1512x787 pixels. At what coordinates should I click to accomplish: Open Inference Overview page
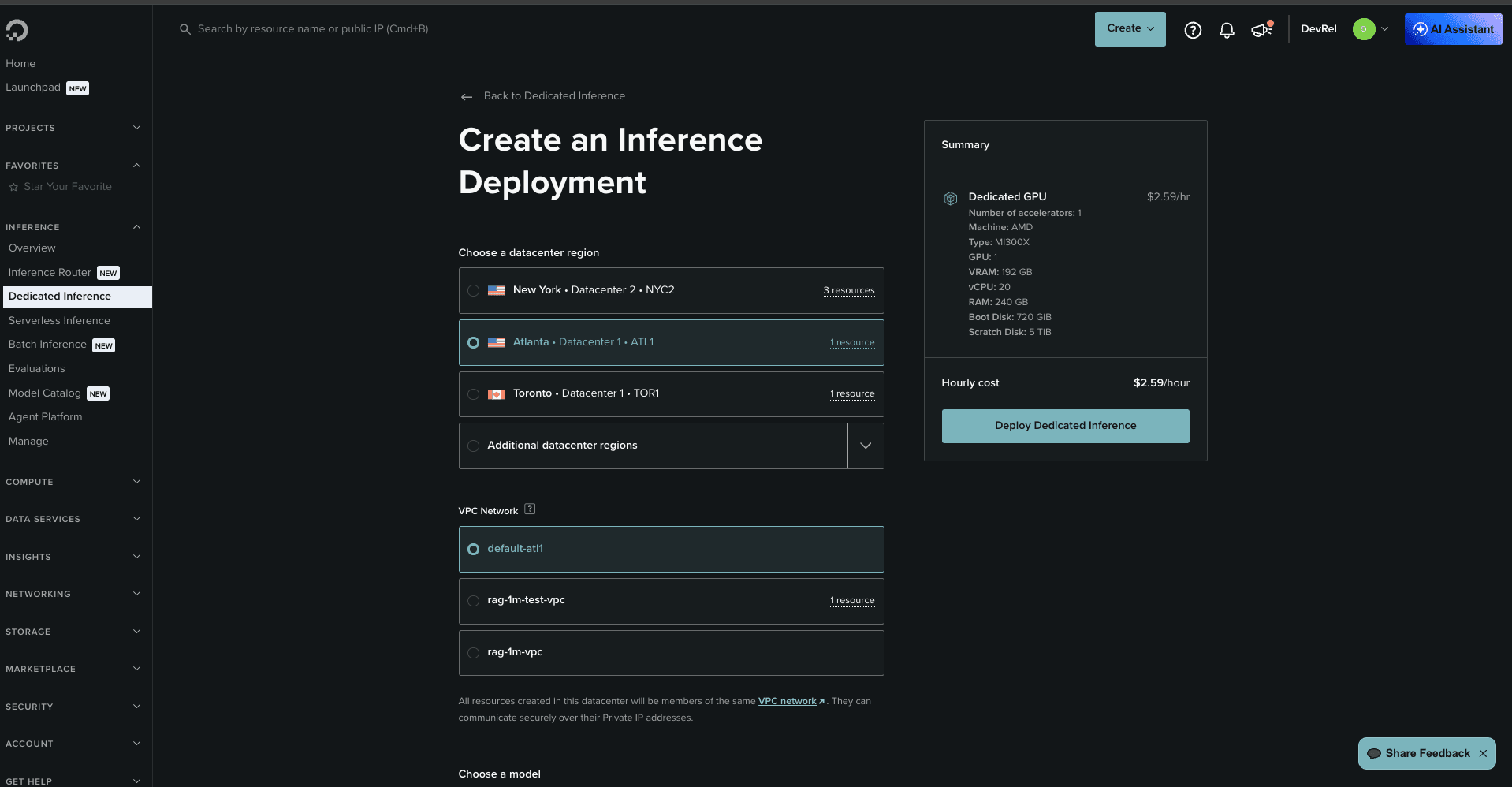click(32, 248)
